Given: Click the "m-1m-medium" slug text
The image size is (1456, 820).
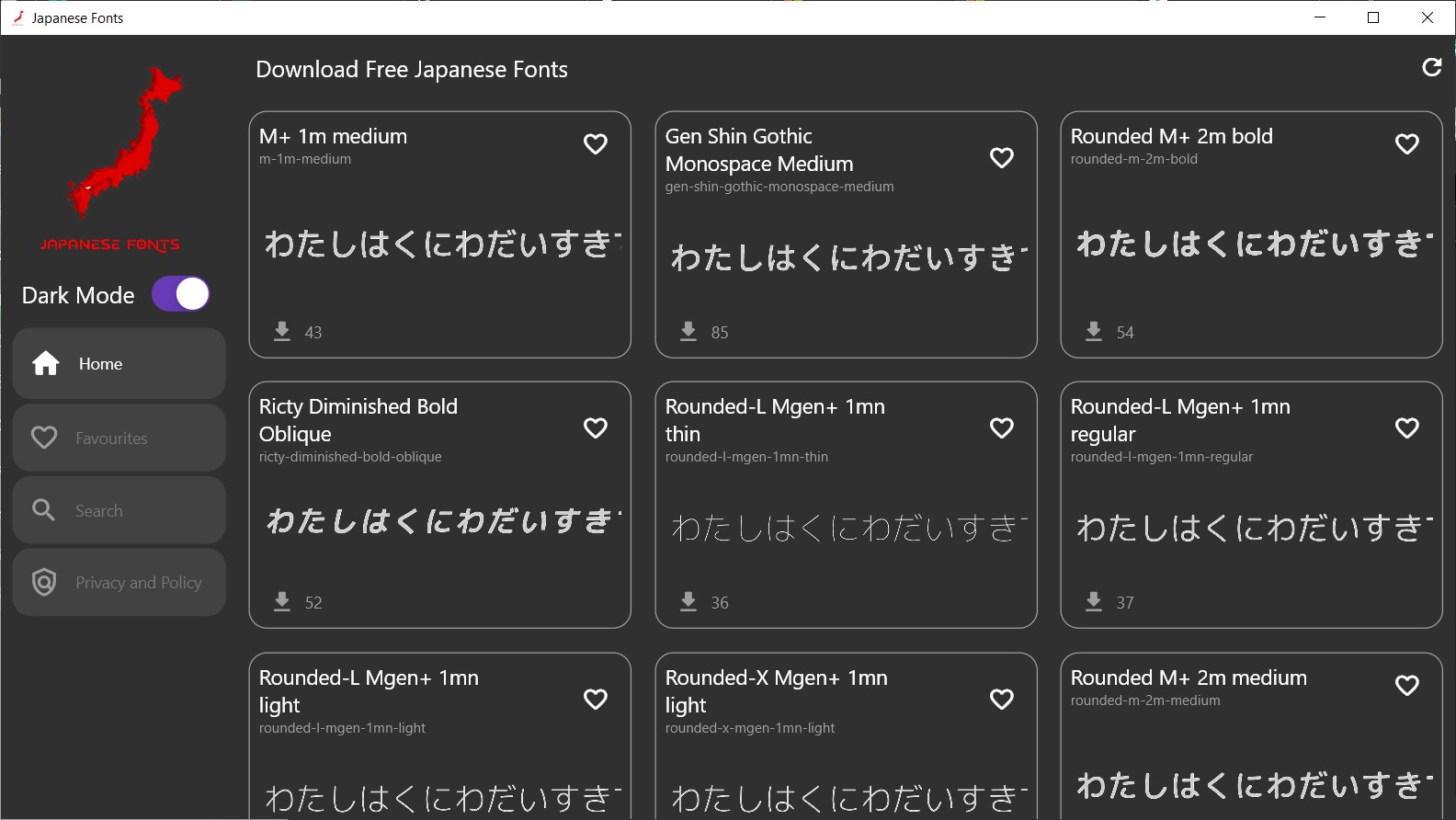Looking at the screenshot, I should point(305,159).
